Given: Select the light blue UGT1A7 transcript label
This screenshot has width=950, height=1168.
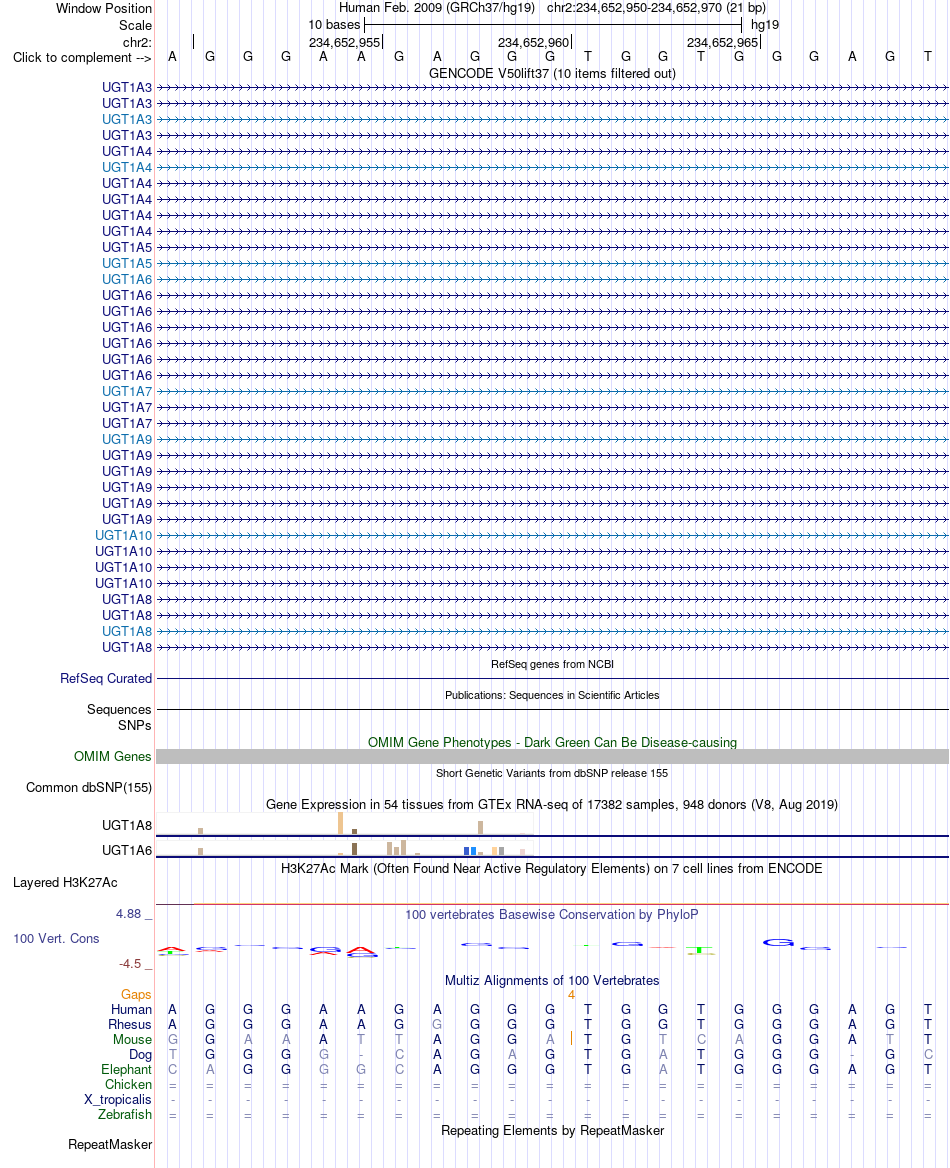Looking at the screenshot, I should pyautogui.click(x=127, y=391).
